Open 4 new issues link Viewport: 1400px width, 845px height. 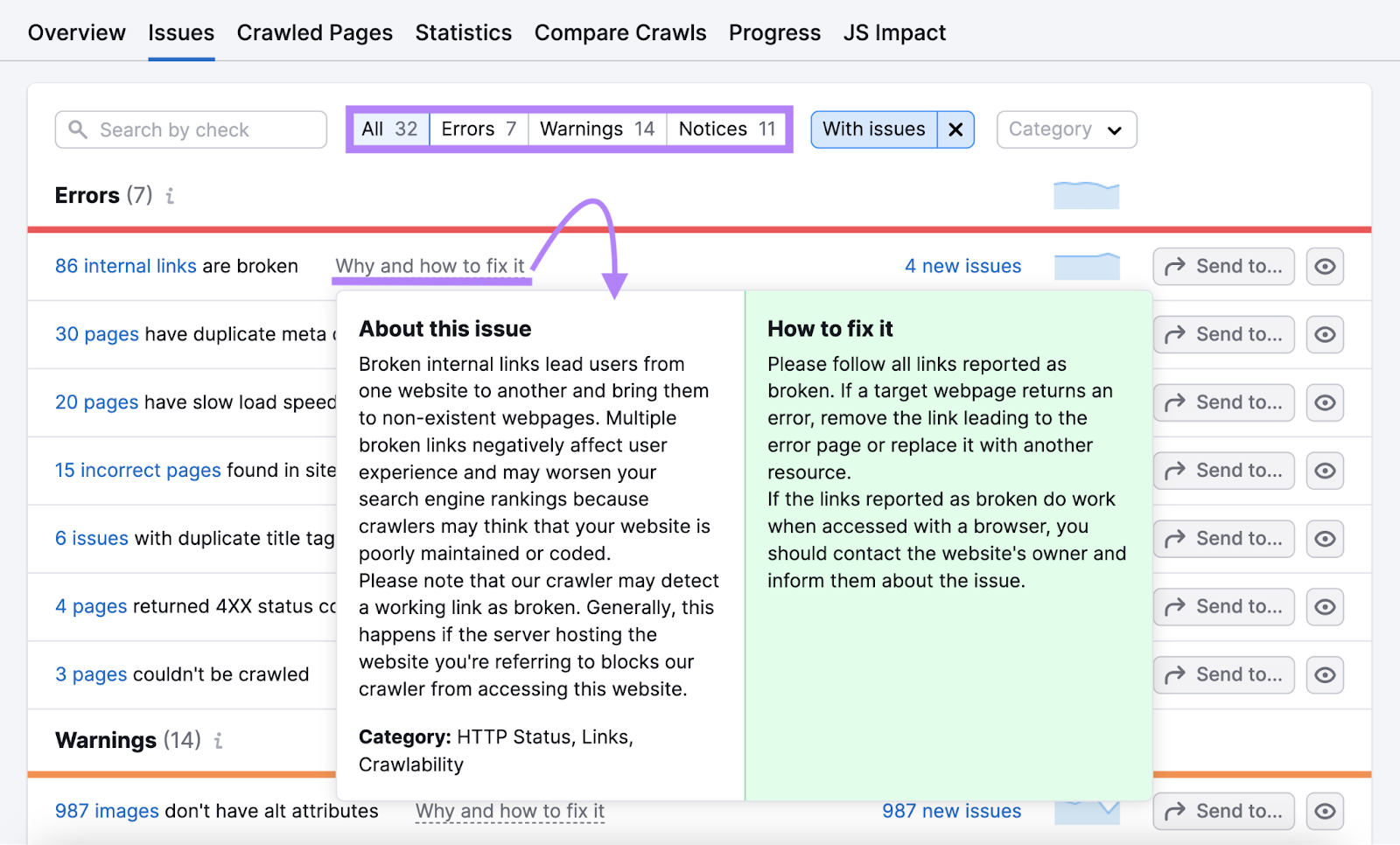[962, 266]
